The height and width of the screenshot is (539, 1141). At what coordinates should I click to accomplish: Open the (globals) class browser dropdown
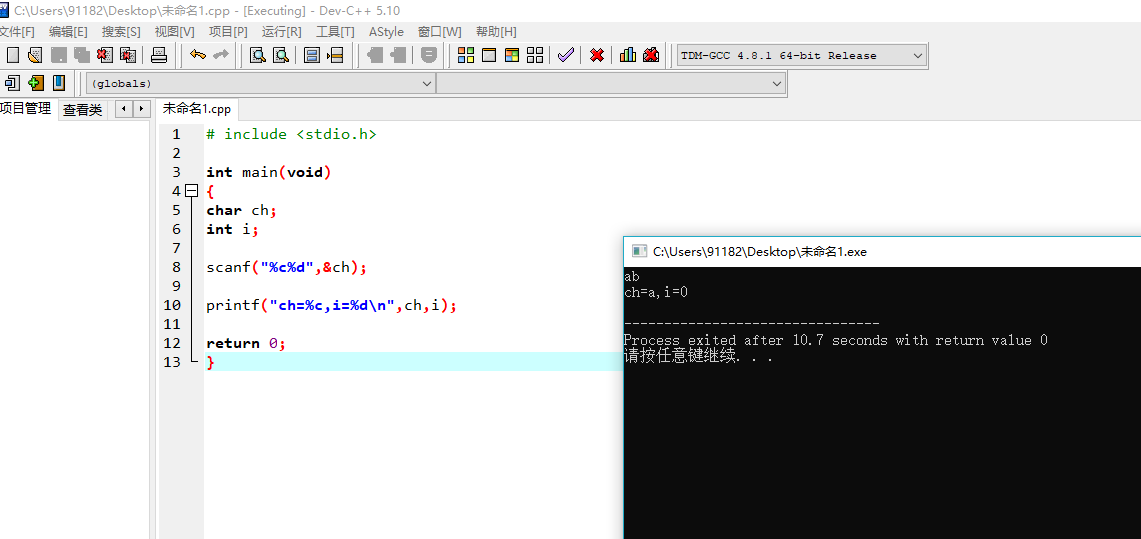tap(261, 84)
